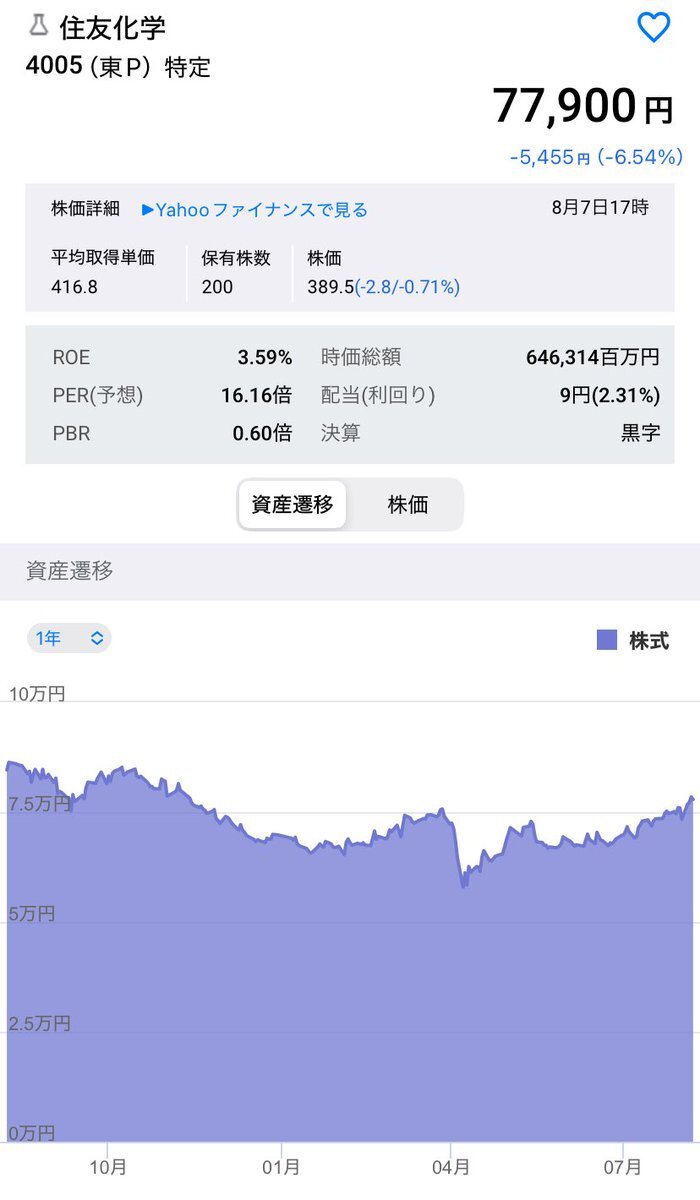Click the -5,455円 loss figure
Image resolution: width=700 pixels, height=1200 pixels.
[549, 158]
